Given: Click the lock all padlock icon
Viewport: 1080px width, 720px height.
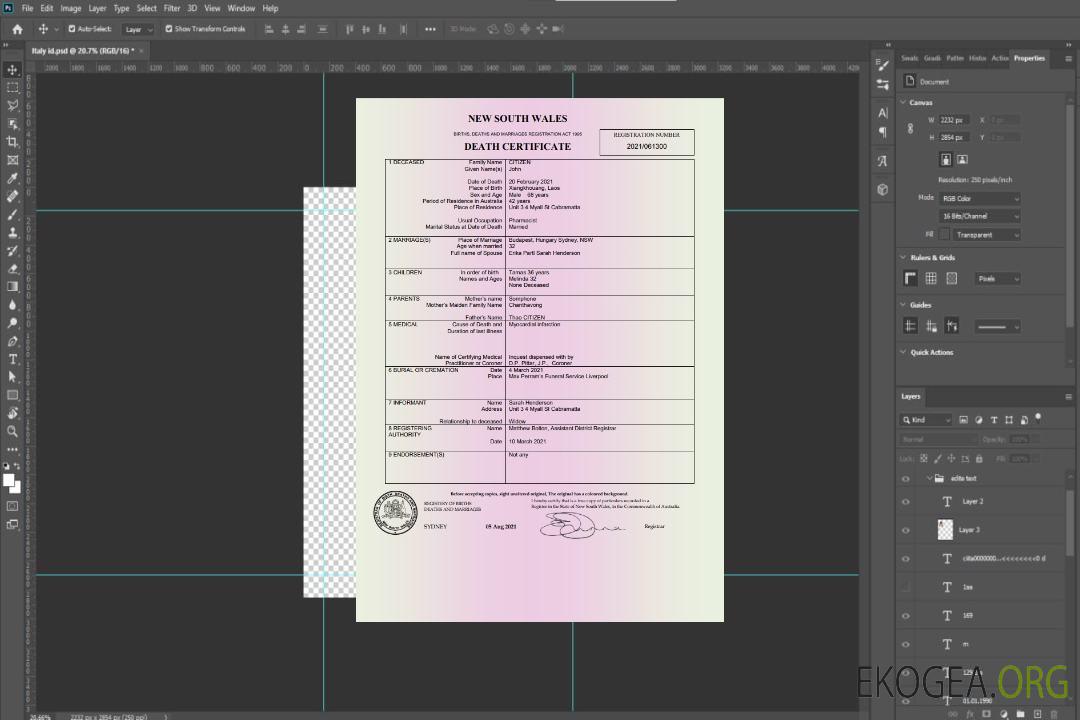Looking at the screenshot, I should pos(979,459).
